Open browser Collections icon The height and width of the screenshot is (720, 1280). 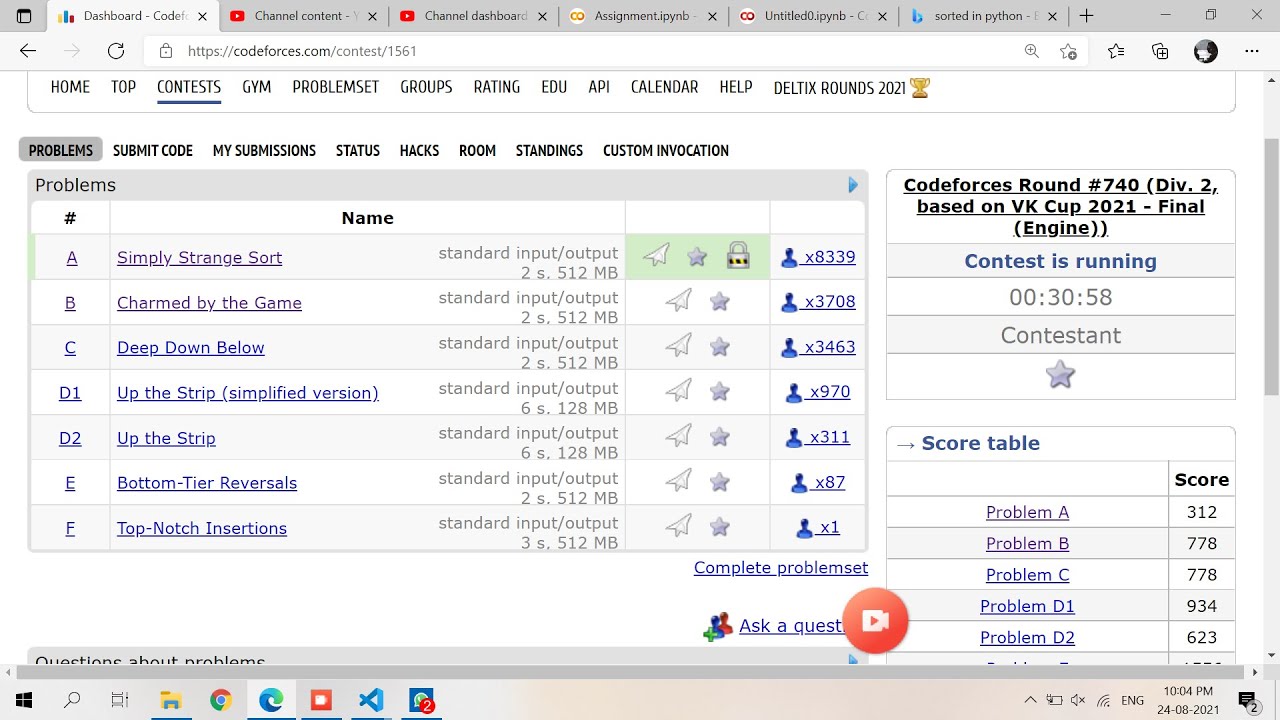1160,51
